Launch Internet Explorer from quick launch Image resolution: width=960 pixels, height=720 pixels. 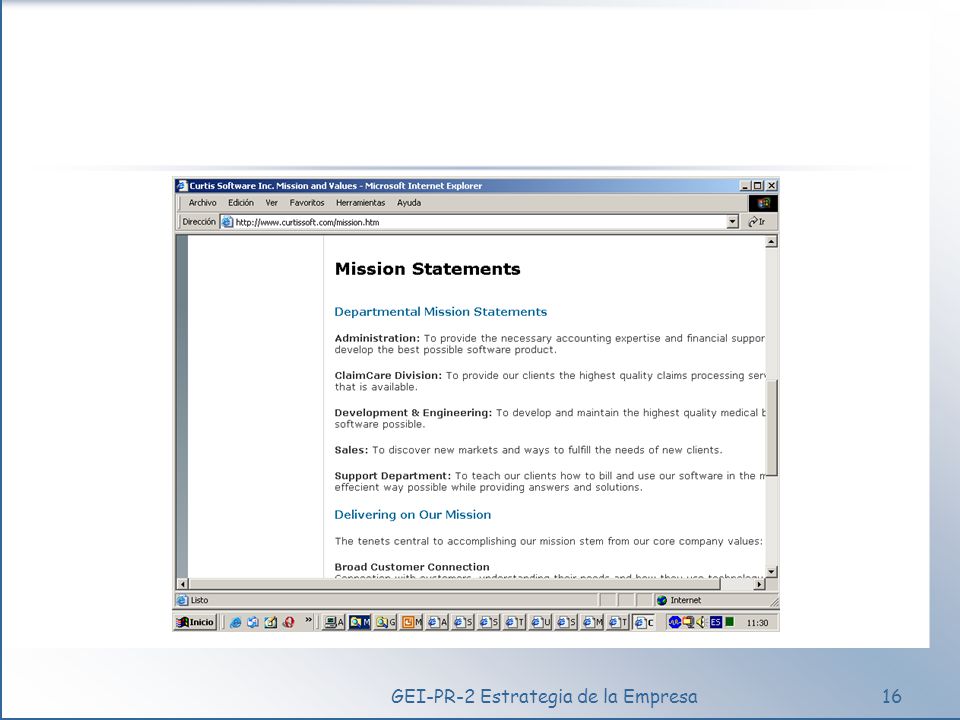(235, 622)
